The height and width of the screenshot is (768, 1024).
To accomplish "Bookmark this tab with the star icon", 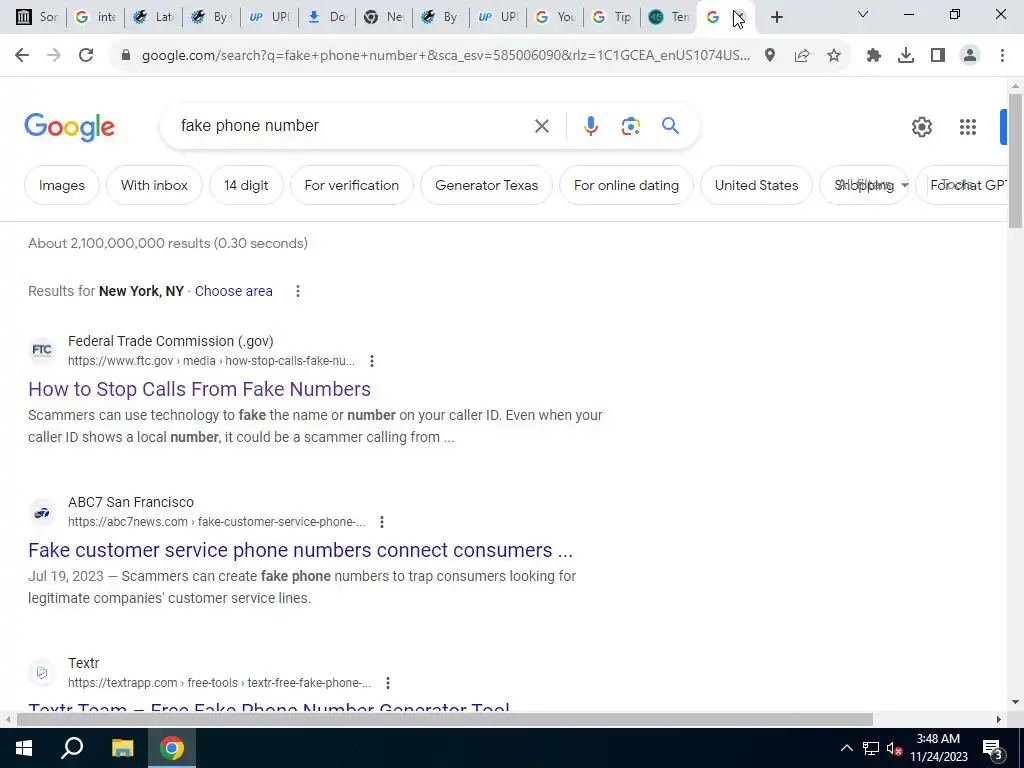I will [834, 56].
